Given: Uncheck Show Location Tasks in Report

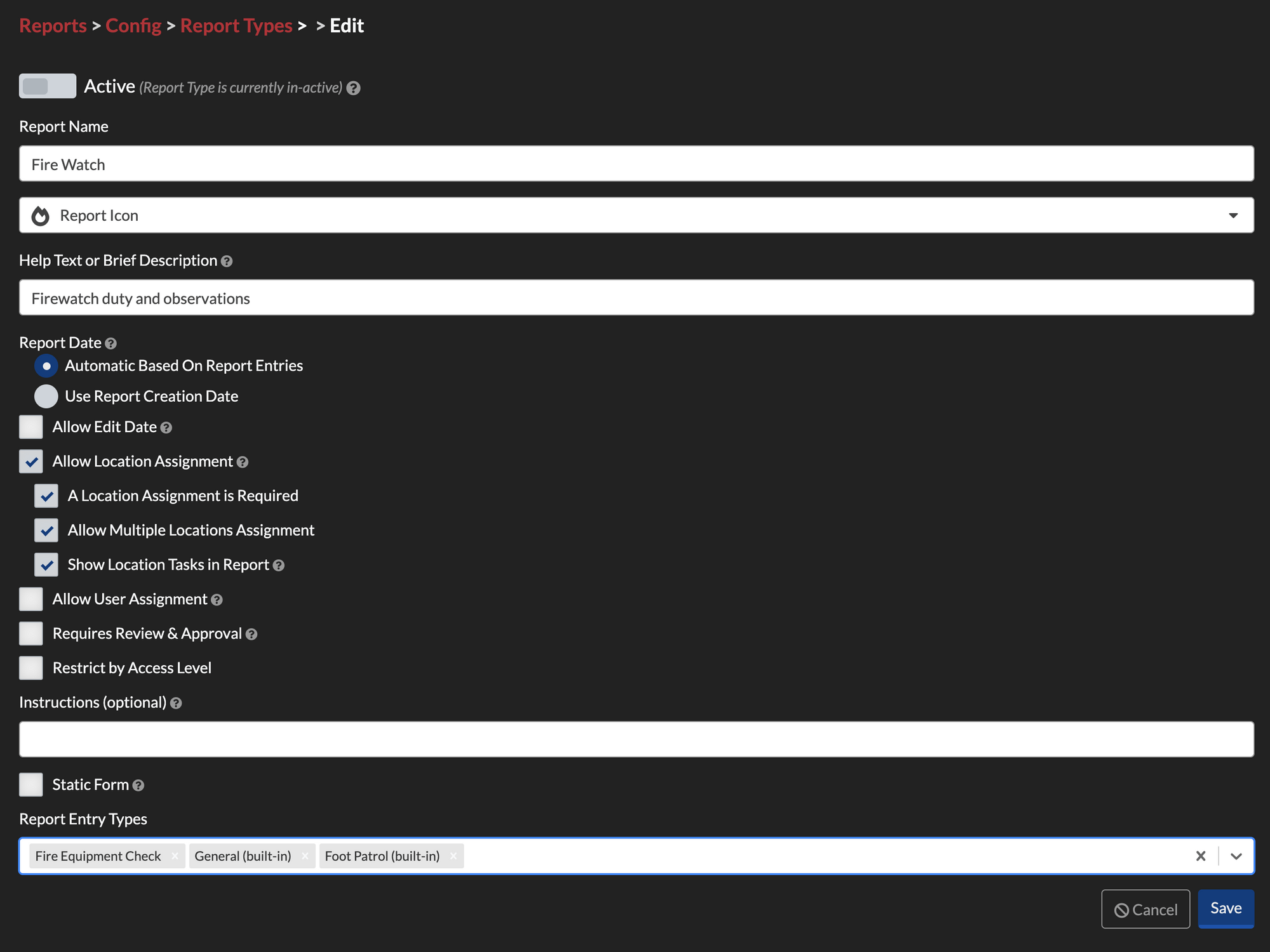Looking at the screenshot, I should (x=46, y=565).
